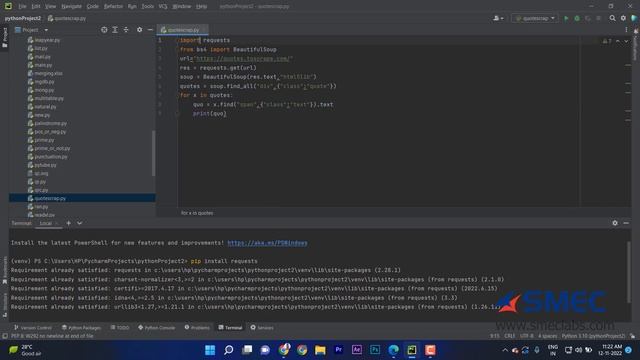Click the Select Opened File target icon
The height and width of the screenshot is (360, 640).
[104, 30]
